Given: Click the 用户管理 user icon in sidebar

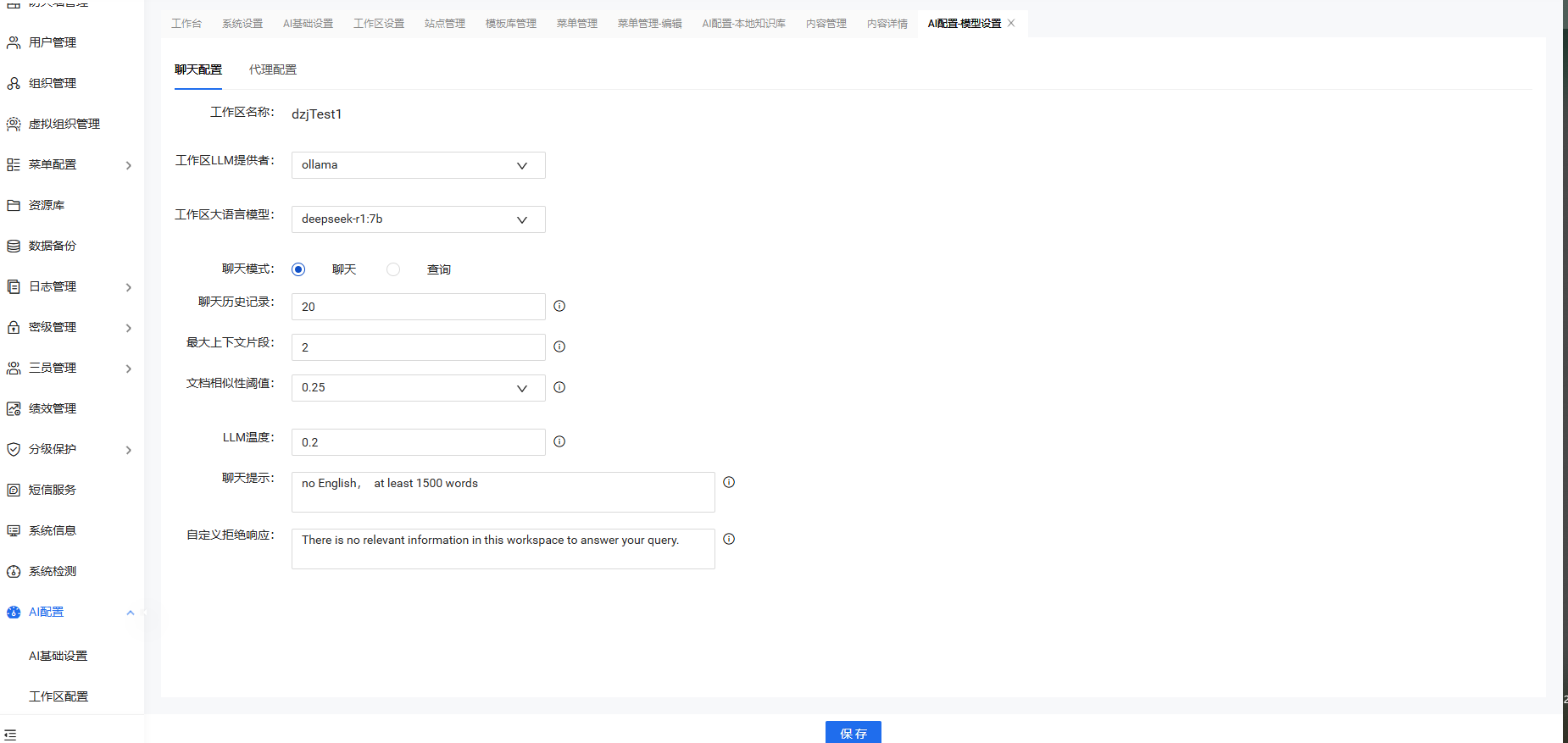Looking at the screenshot, I should click(14, 42).
